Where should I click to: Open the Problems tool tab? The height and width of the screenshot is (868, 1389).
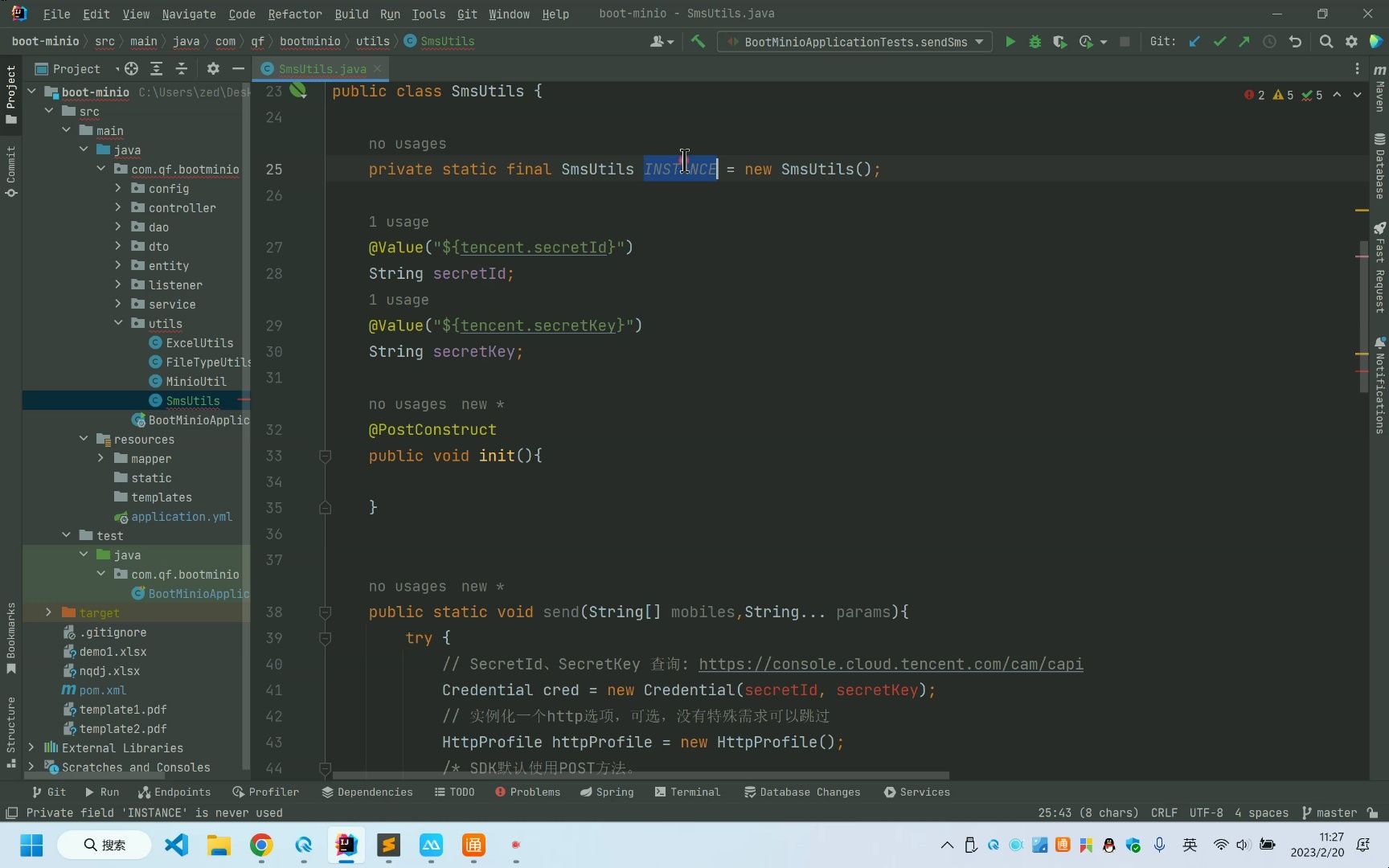coord(527,792)
